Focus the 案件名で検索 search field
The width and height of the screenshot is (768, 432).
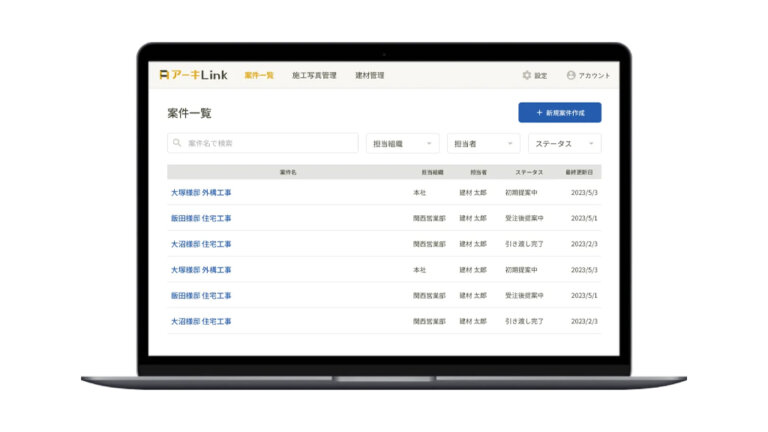[265, 143]
